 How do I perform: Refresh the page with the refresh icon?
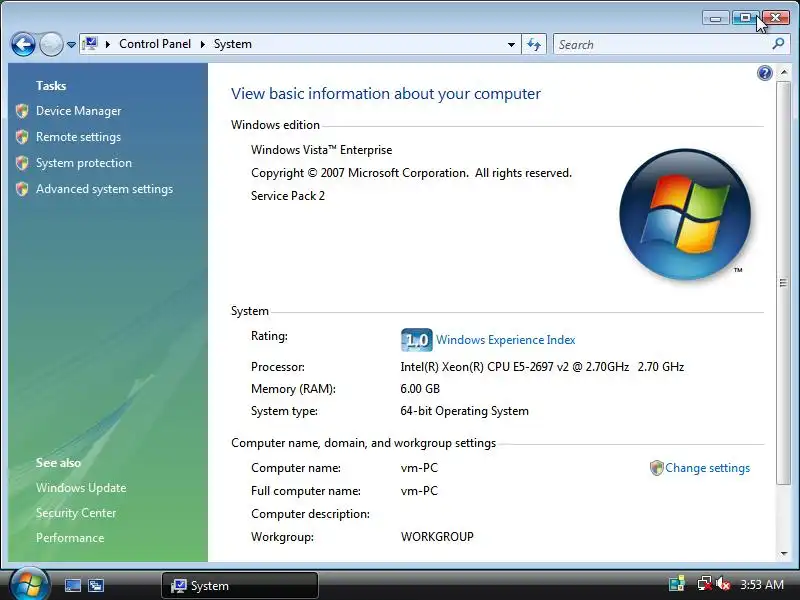(534, 44)
